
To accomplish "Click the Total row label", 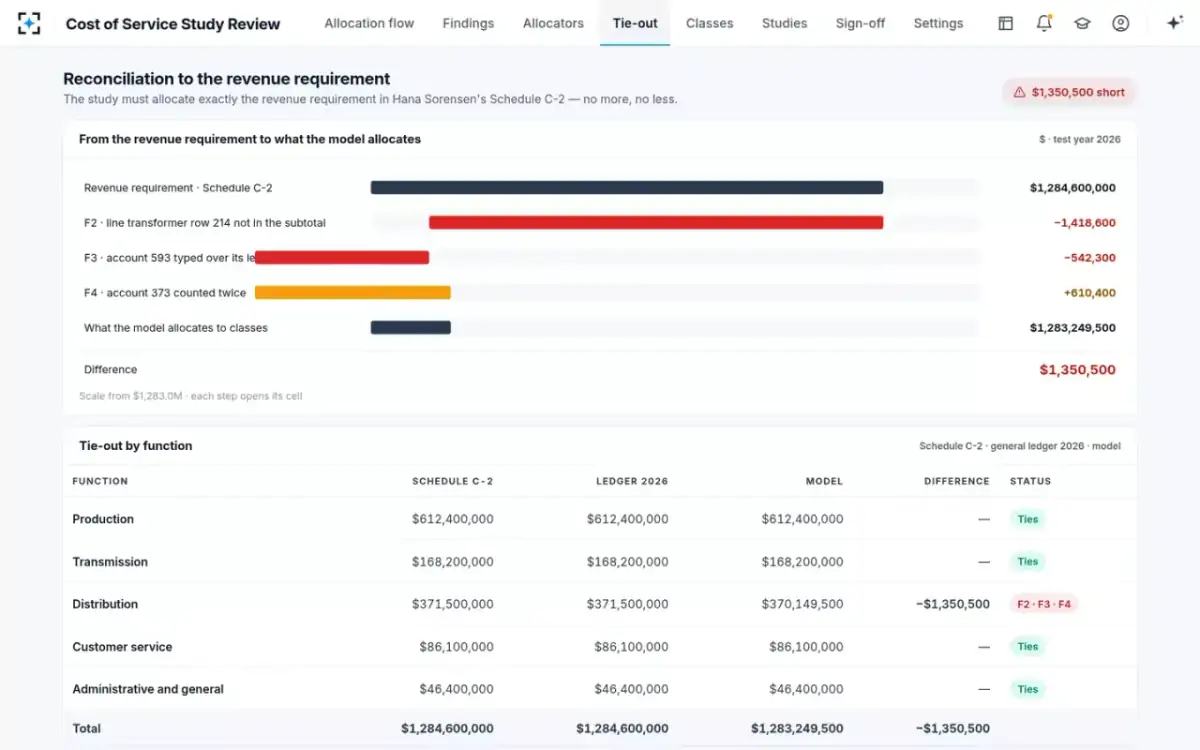I will pos(86,728).
